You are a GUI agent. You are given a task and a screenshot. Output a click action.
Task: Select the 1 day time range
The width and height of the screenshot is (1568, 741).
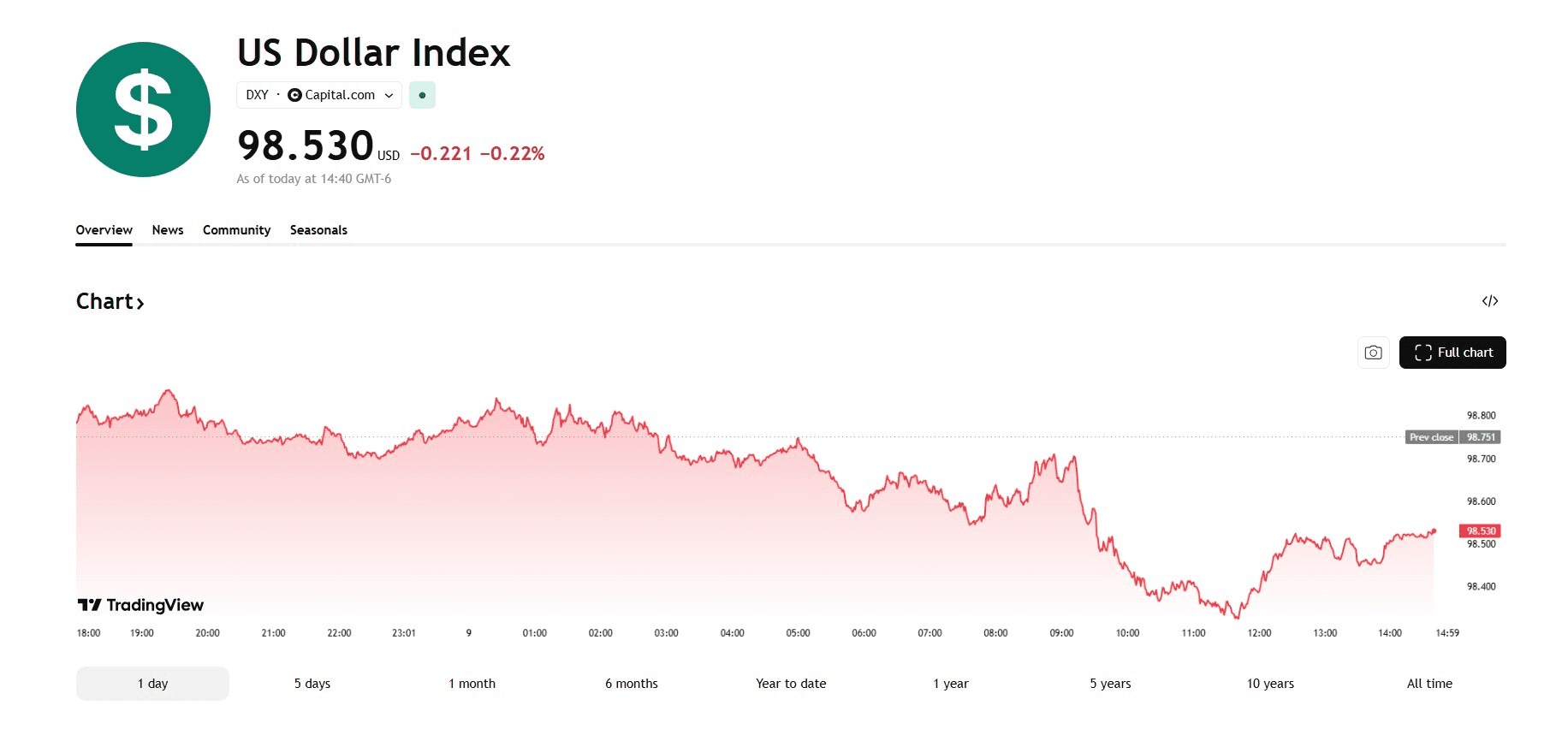coord(152,684)
